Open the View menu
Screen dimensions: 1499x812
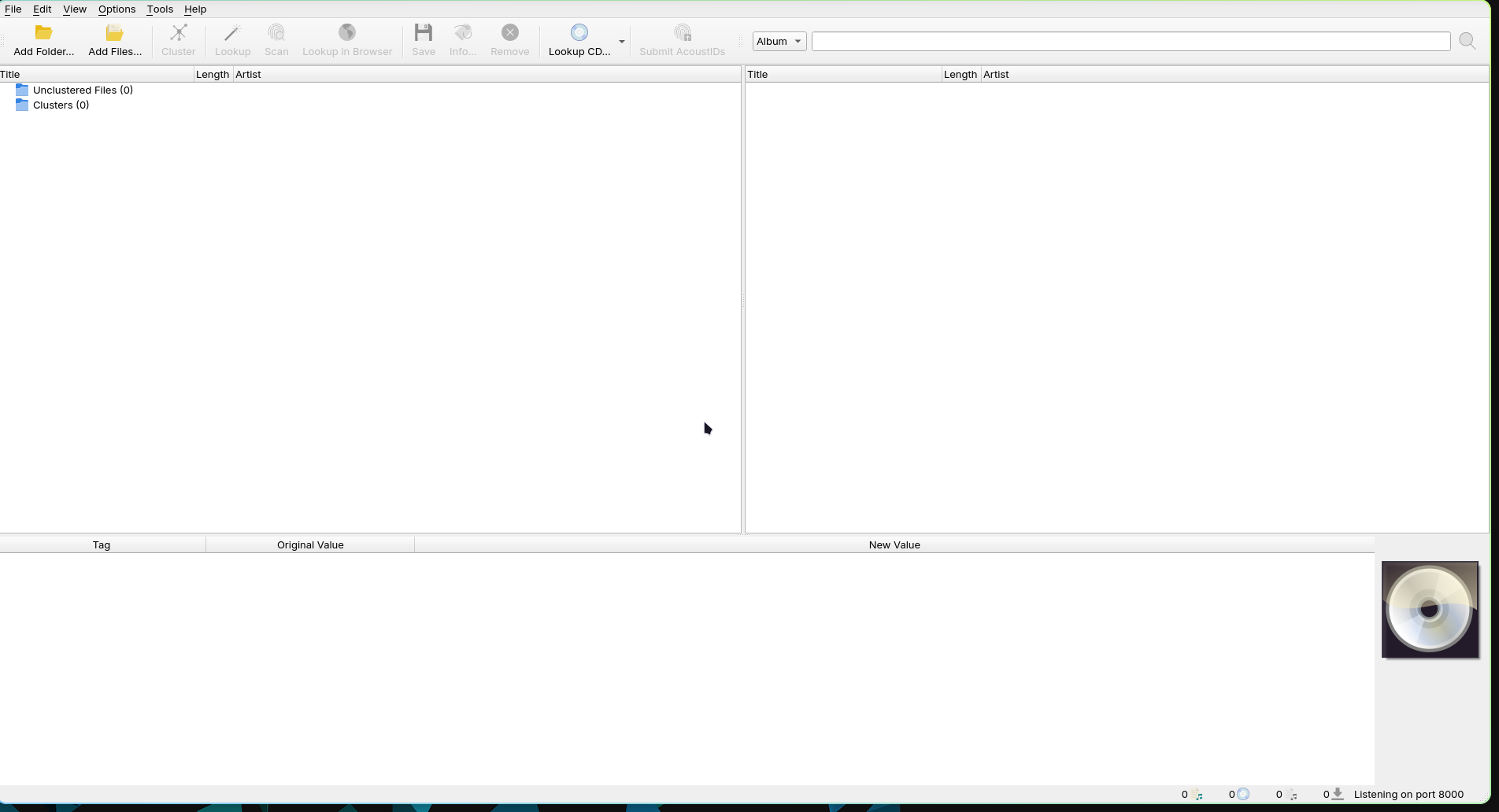[x=75, y=9]
